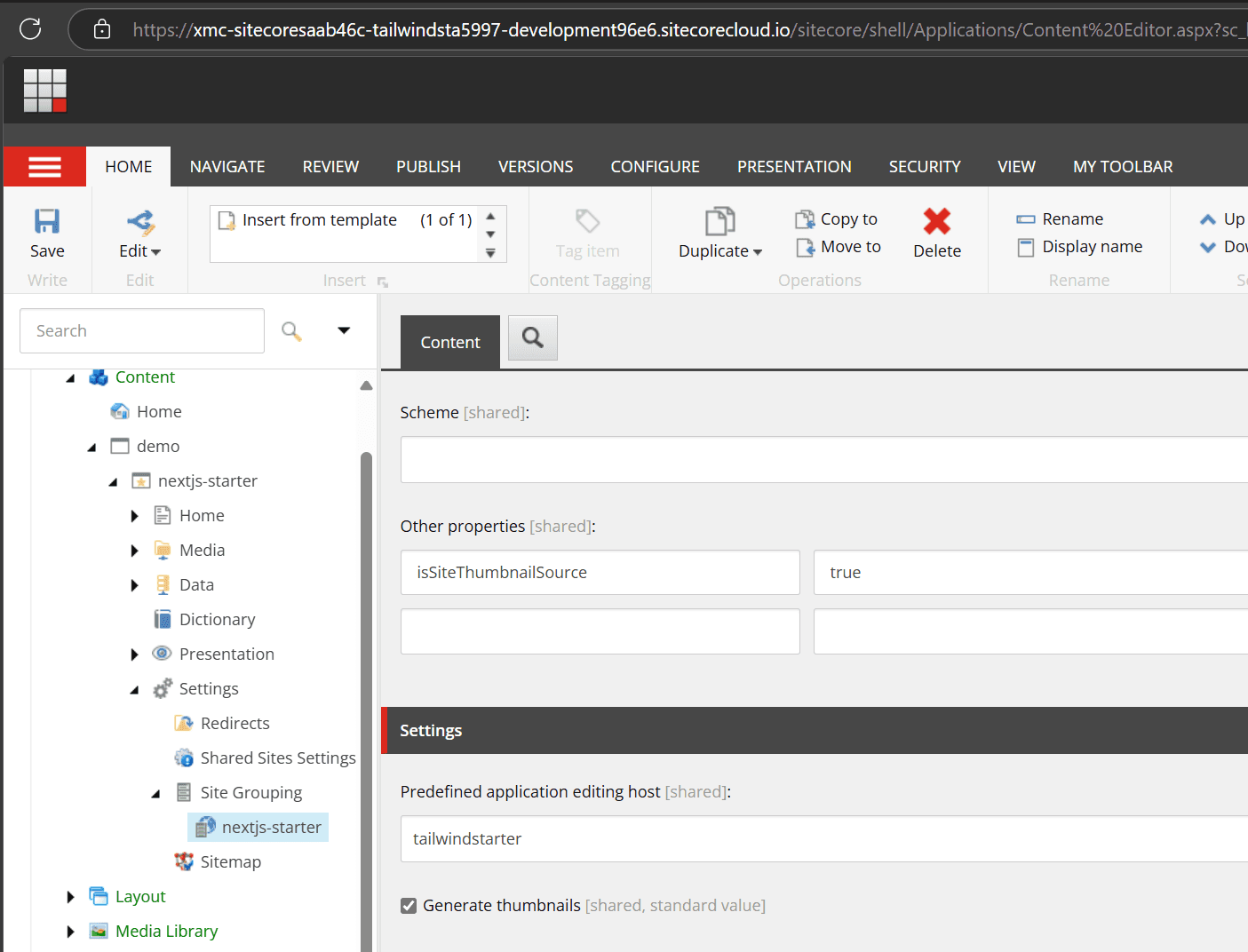Screen dimensions: 1248x952
Task: Click the Move to icon
Action: click(x=804, y=247)
